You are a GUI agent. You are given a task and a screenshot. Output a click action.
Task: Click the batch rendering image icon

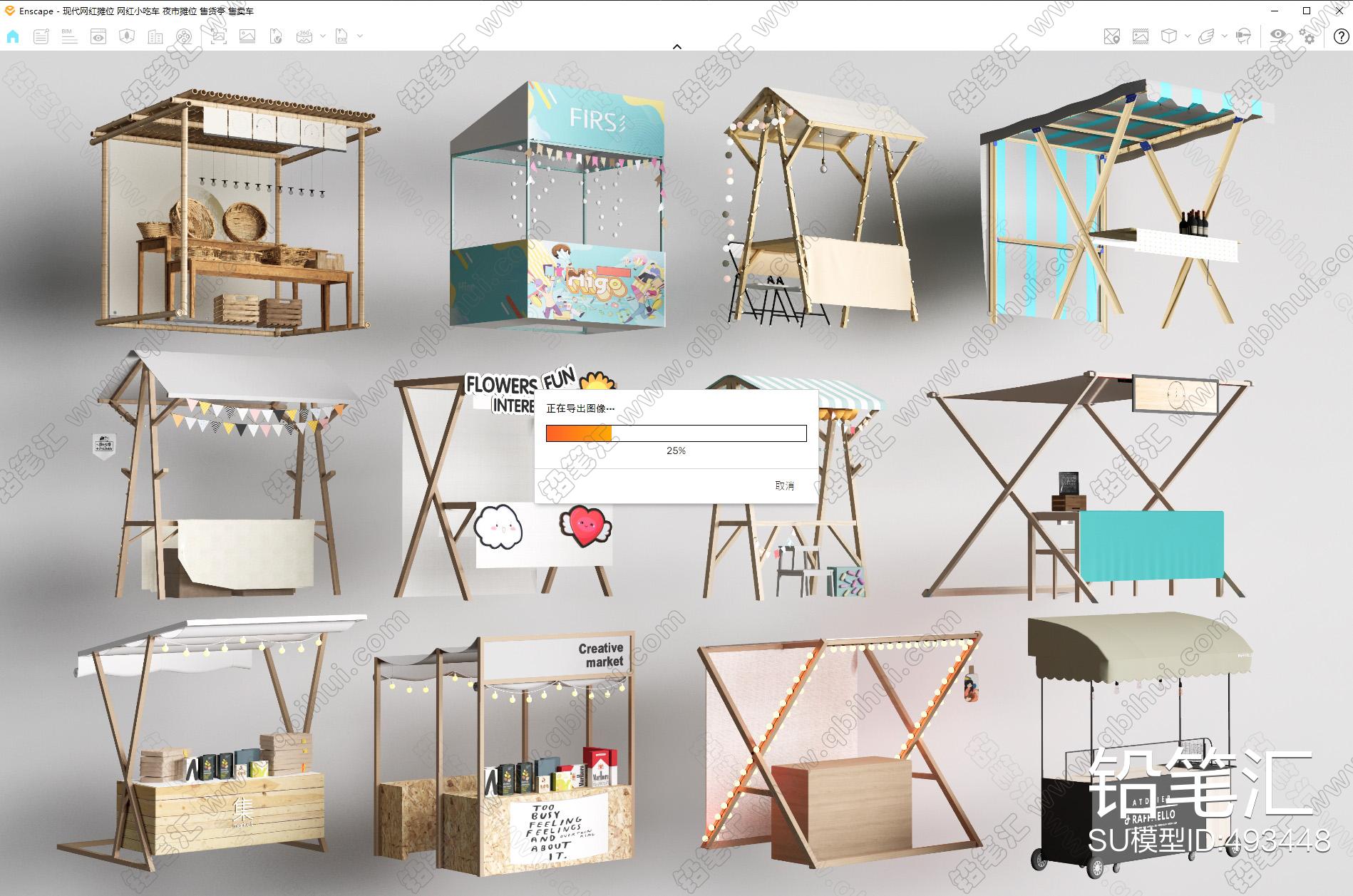tap(247, 36)
